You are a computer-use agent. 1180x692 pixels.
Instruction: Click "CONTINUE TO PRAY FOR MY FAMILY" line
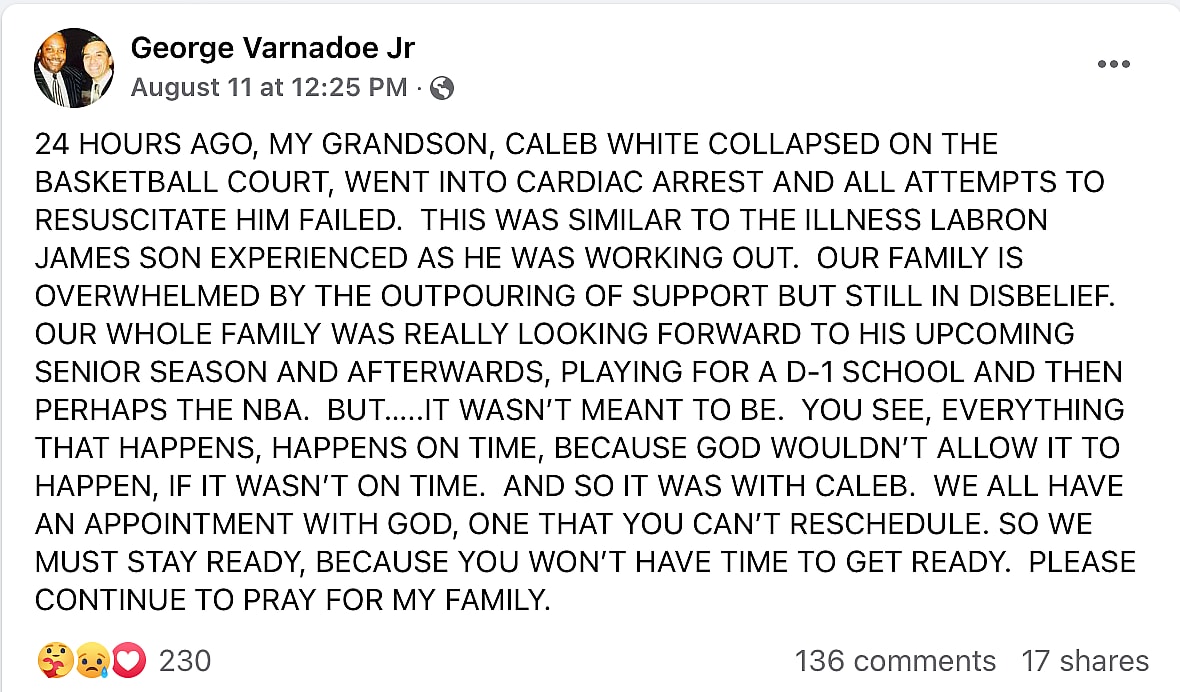pos(292,600)
